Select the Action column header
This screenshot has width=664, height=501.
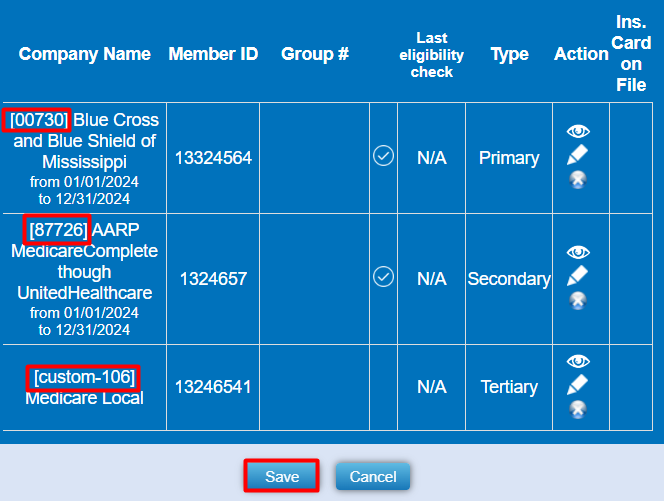point(581,54)
